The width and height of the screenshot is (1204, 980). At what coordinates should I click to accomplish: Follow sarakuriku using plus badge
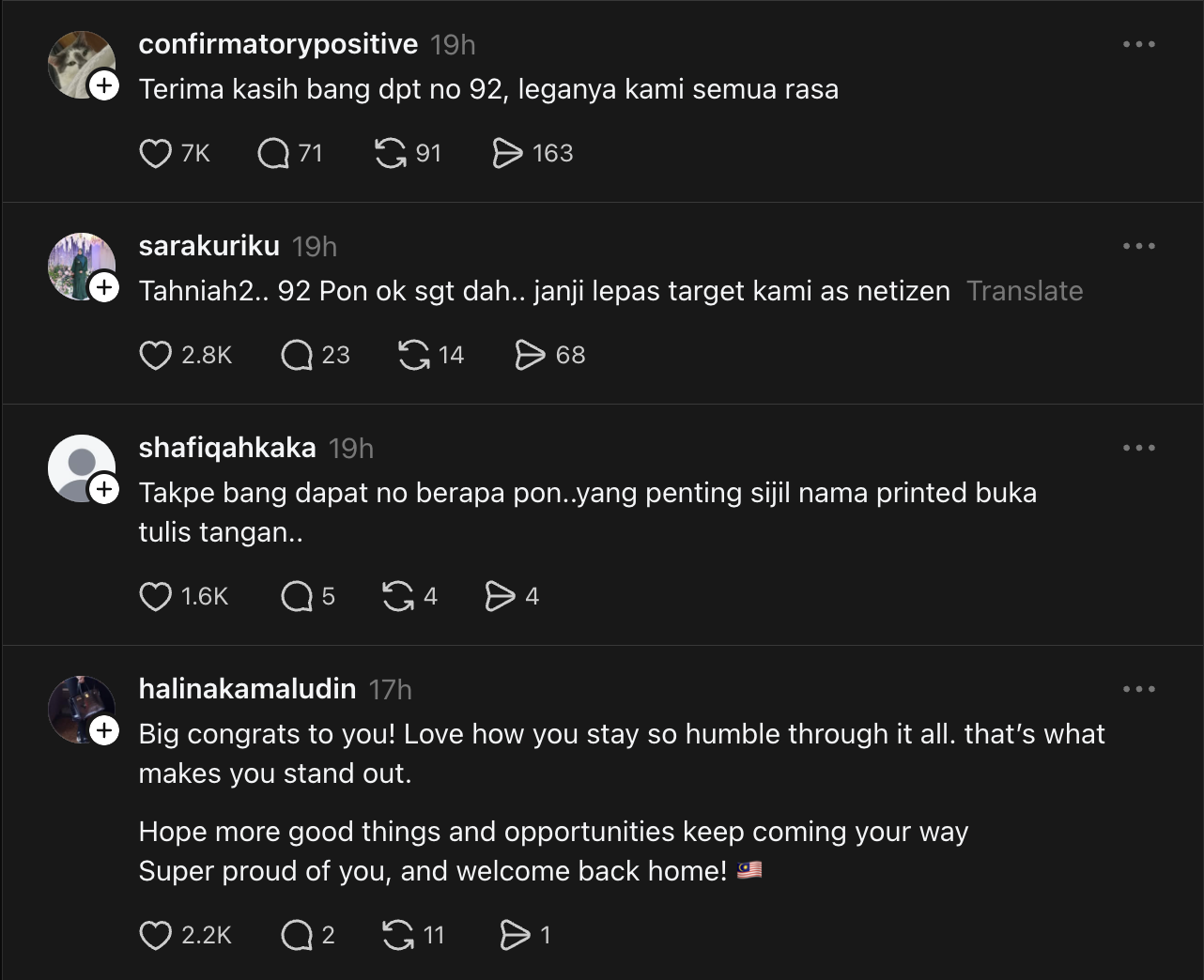[104, 287]
